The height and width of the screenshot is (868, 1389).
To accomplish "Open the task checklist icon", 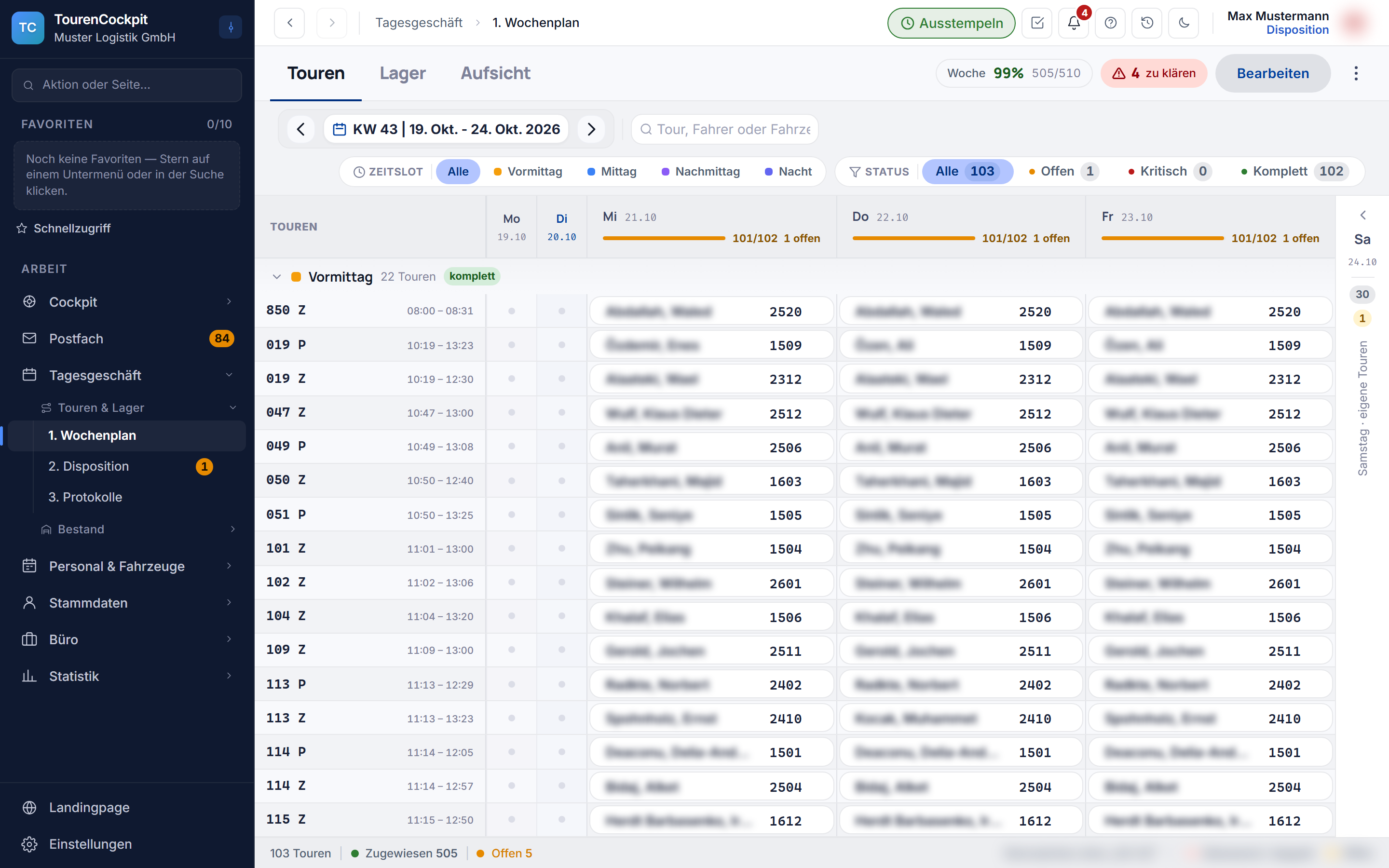I will click(1037, 23).
